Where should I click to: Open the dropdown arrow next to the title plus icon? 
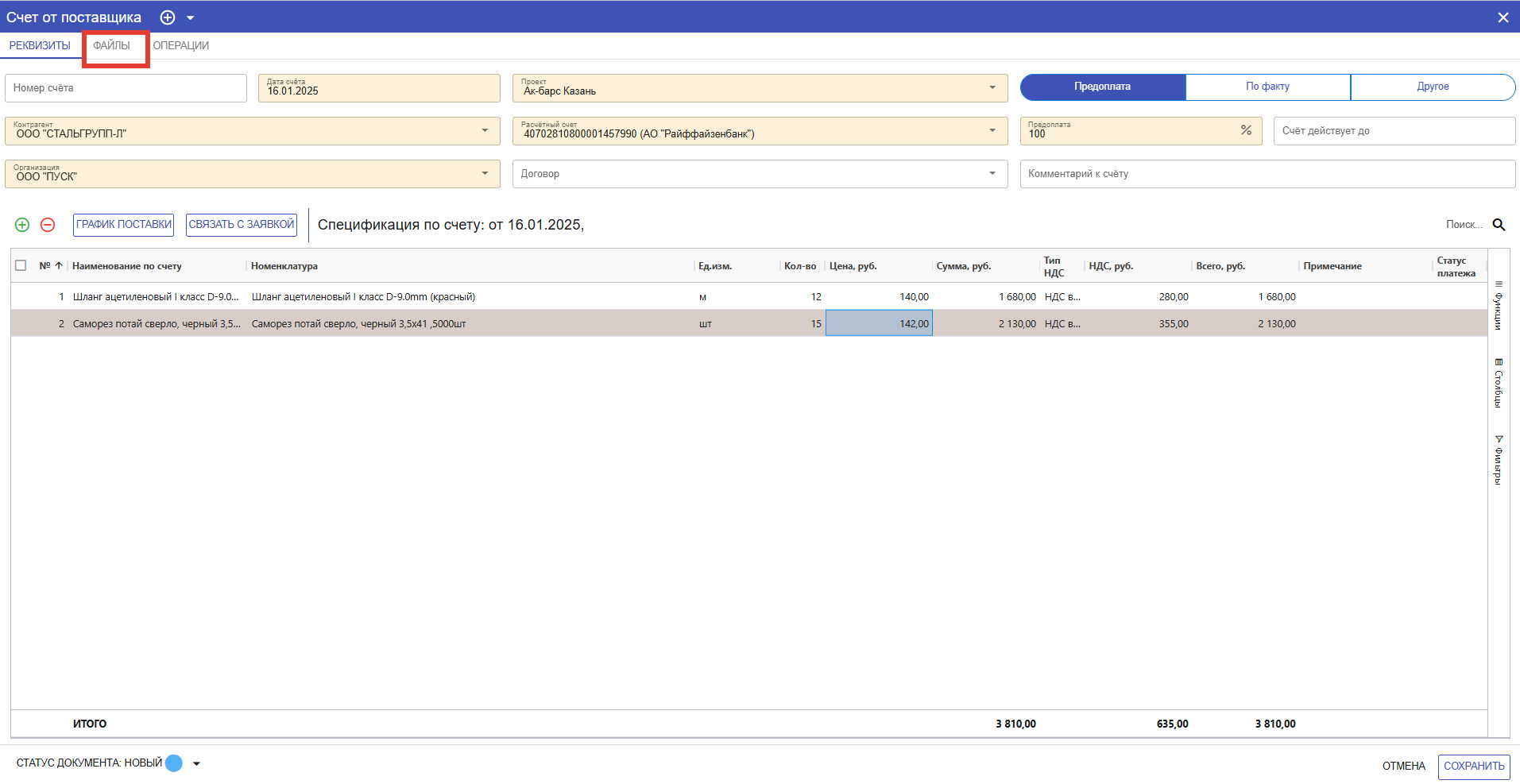pyautogui.click(x=191, y=17)
